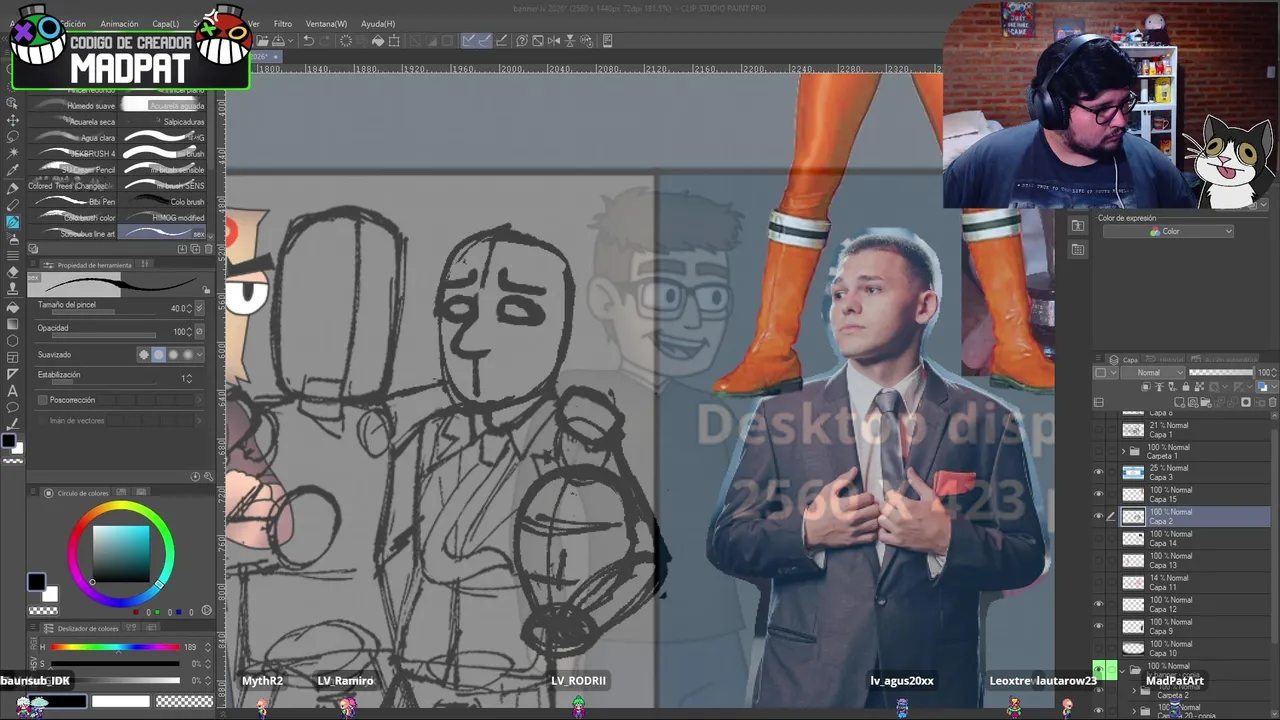Select the Operation object tool

[13, 103]
